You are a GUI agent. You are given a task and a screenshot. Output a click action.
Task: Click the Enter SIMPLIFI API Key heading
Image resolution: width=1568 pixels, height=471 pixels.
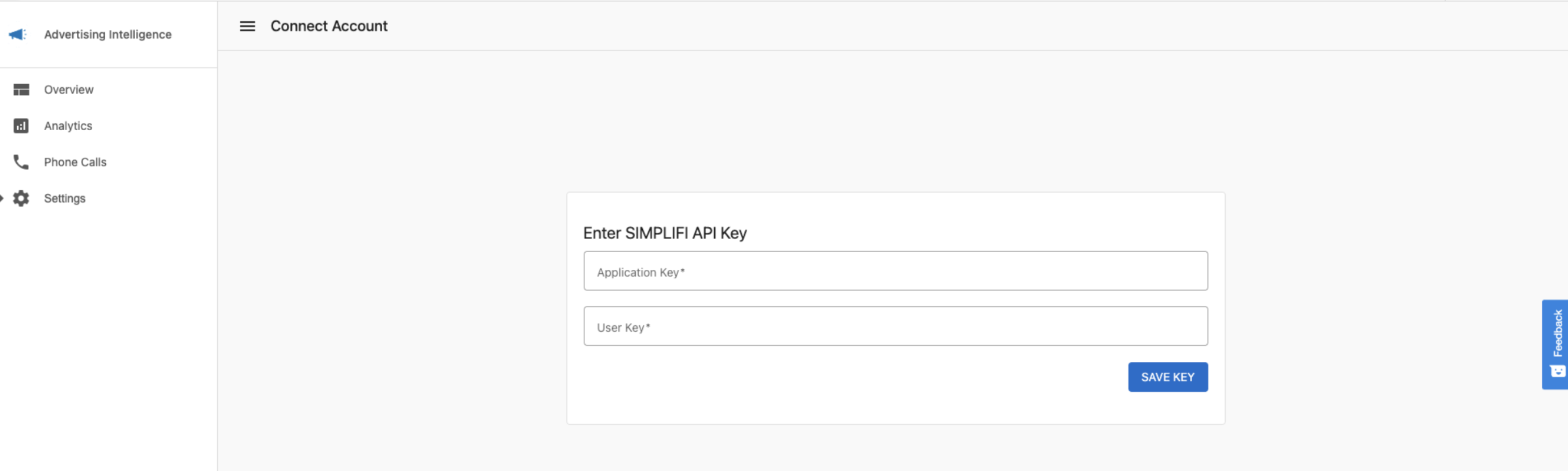[x=665, y=232]
